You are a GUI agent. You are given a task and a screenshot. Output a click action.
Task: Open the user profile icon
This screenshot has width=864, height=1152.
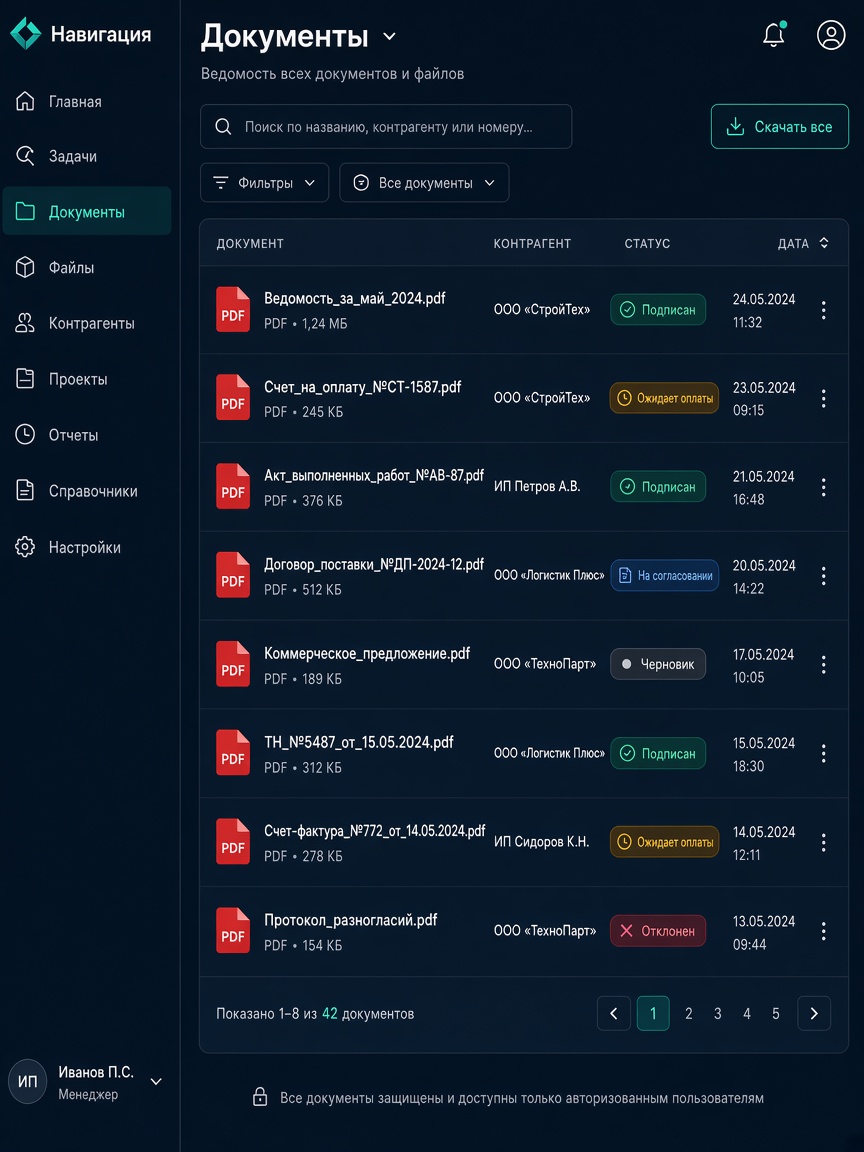click(831, 35)
